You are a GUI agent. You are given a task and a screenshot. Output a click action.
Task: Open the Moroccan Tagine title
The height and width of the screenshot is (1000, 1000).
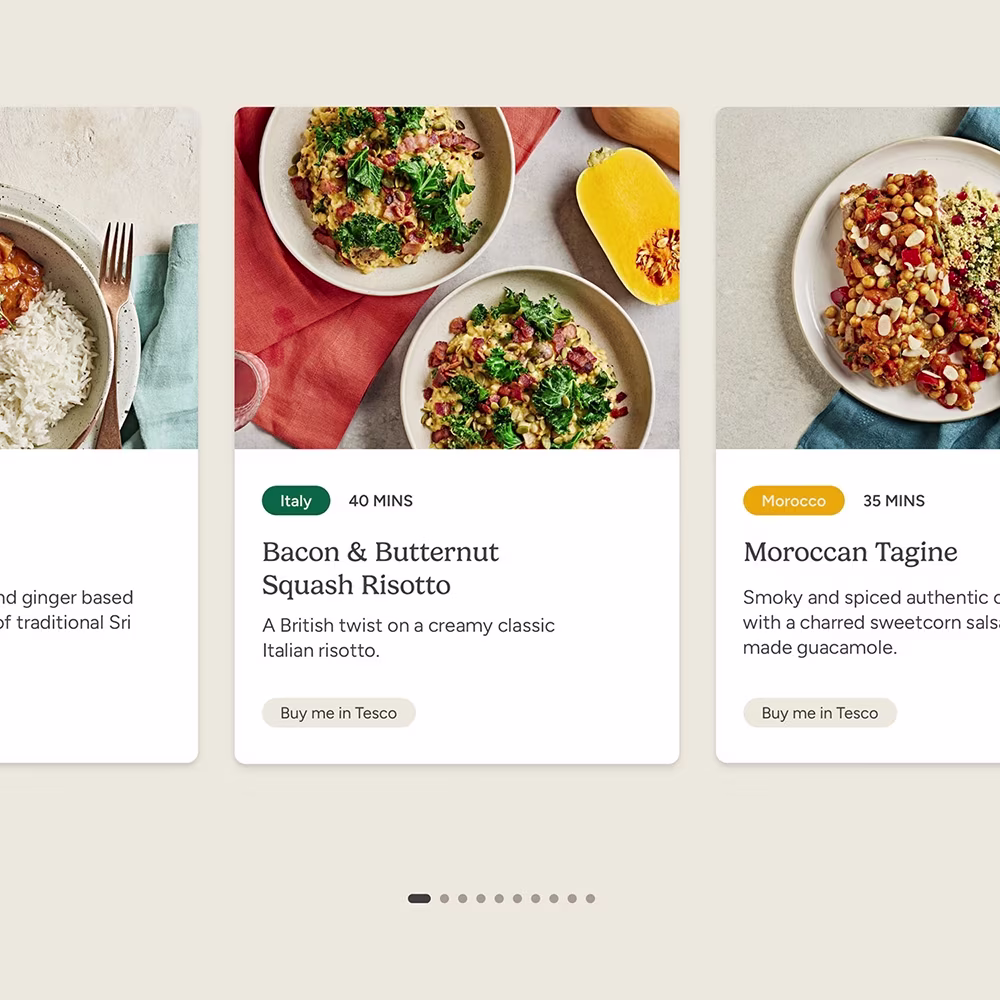[850, 552]
